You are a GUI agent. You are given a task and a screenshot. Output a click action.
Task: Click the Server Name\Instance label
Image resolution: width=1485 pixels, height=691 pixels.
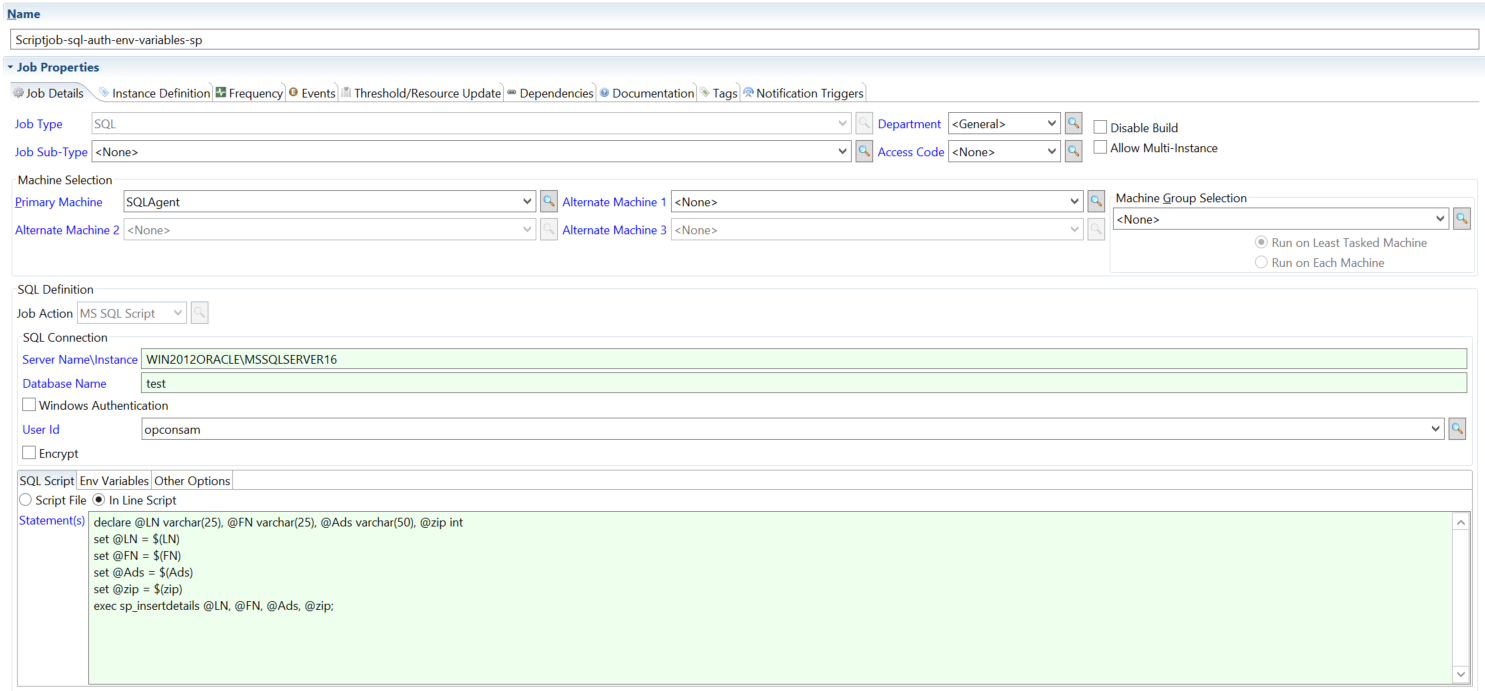click(80, 359)
